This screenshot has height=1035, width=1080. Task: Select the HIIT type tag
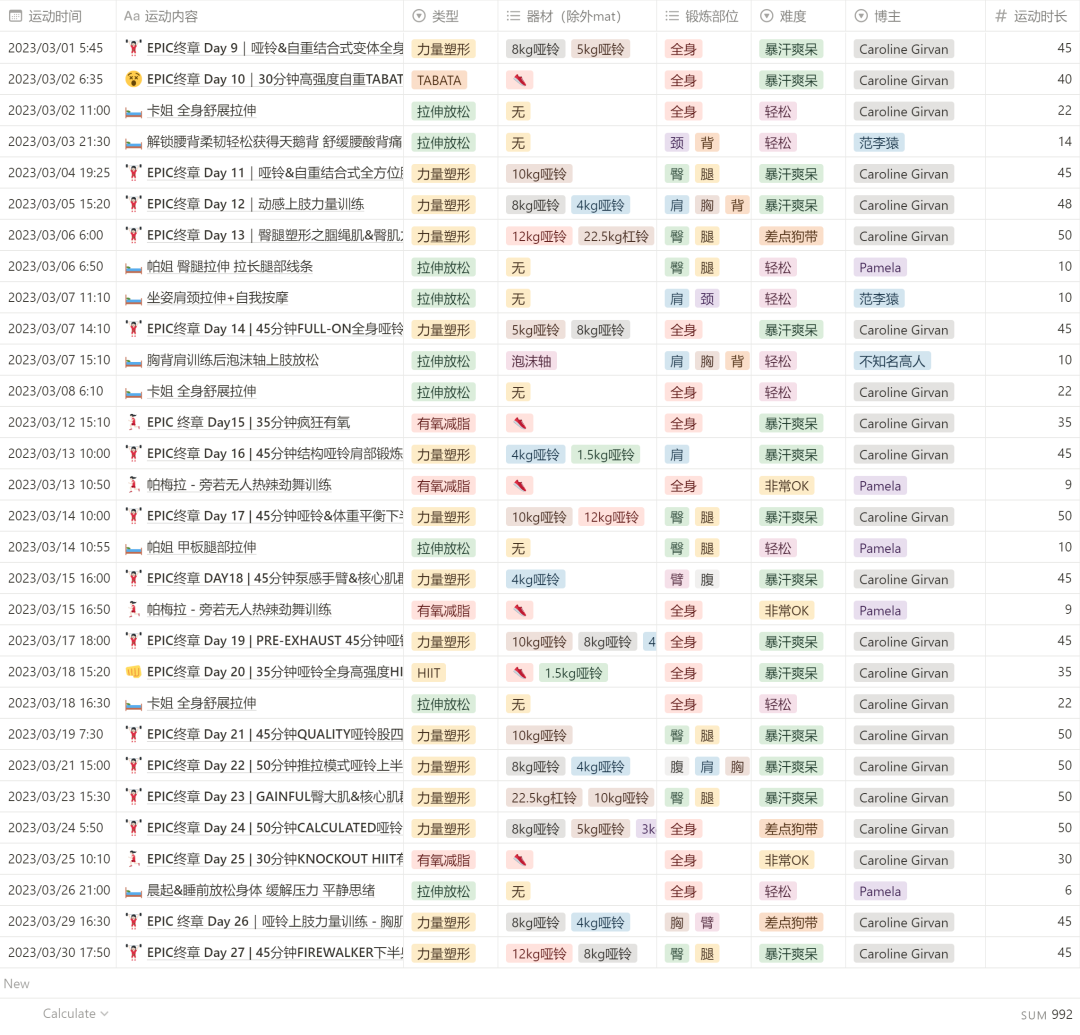(428, 673)
